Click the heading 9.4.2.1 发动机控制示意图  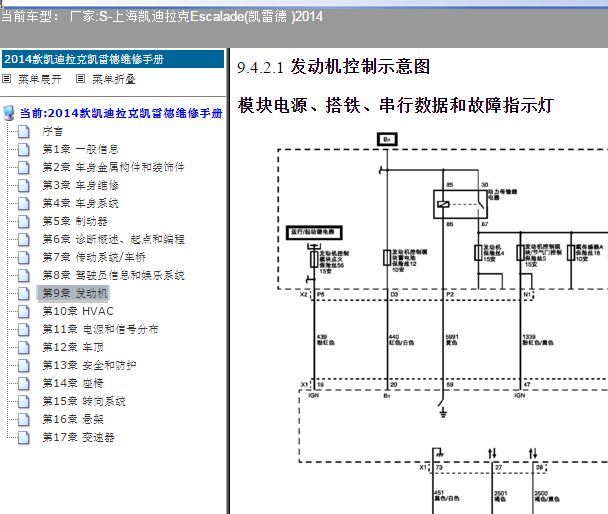pyautogui.click(x=333, y=67)
